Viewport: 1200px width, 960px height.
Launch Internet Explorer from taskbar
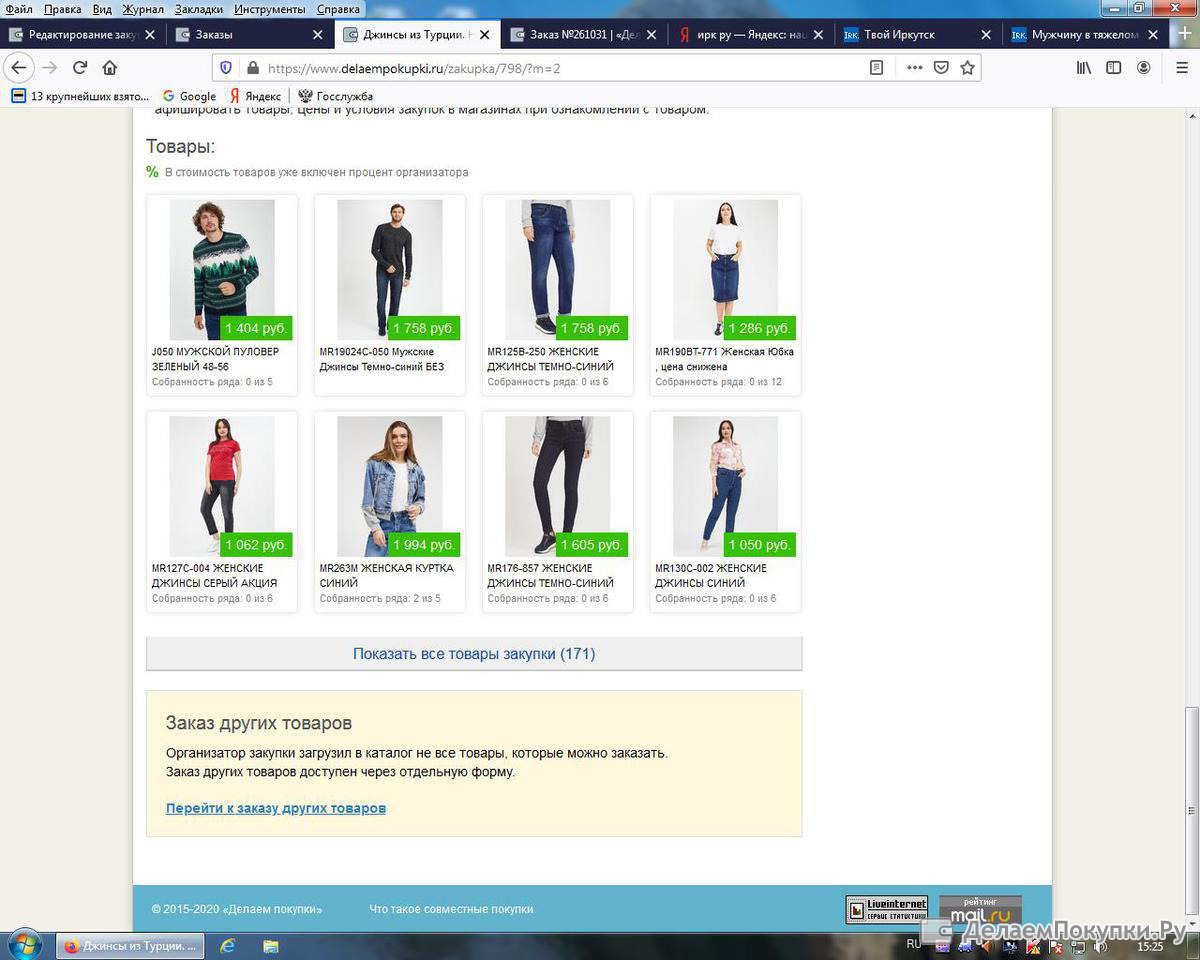pos(227,945)
